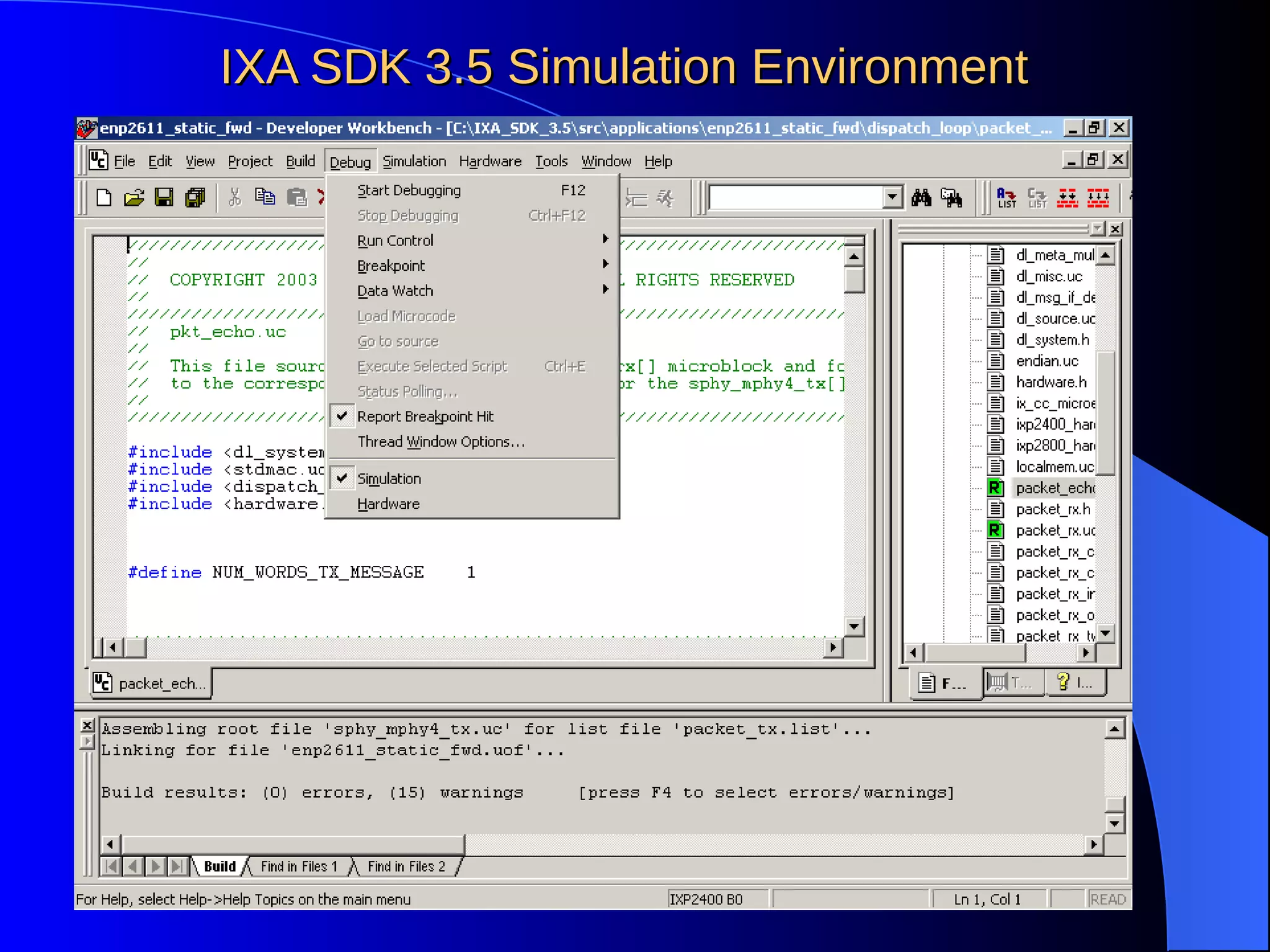Click the blue LIST view toolbar icon
The width and height of the screenshot is (1270, 952).
coord(1006,198)
